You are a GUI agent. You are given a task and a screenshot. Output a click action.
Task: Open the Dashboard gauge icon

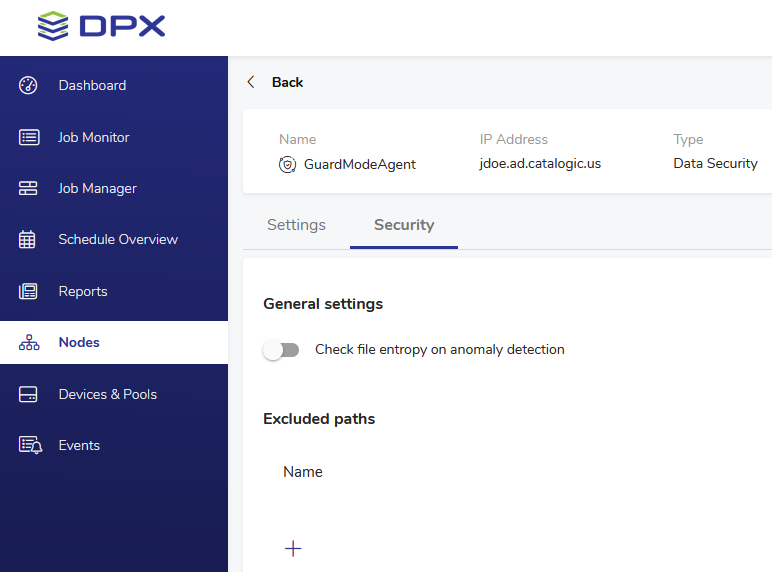28,85
